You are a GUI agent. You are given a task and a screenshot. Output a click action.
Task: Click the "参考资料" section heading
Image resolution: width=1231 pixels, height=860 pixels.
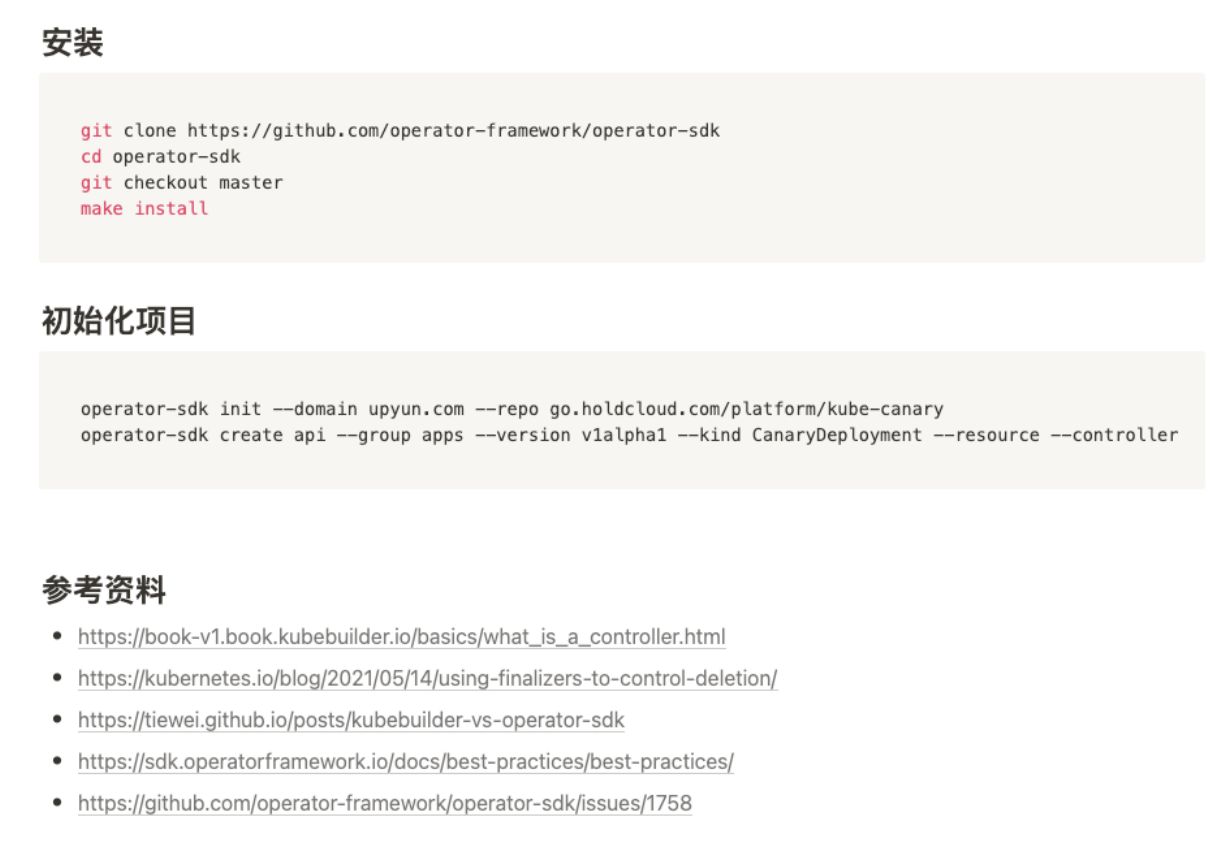point(104,590)
